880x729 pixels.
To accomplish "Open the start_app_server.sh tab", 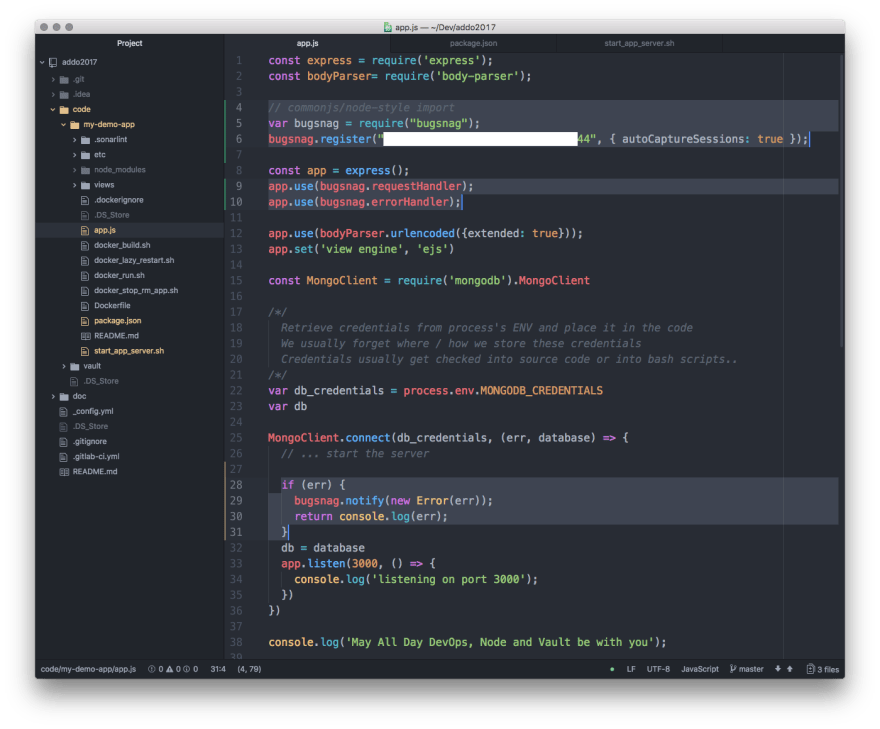I will pos(639,43).
